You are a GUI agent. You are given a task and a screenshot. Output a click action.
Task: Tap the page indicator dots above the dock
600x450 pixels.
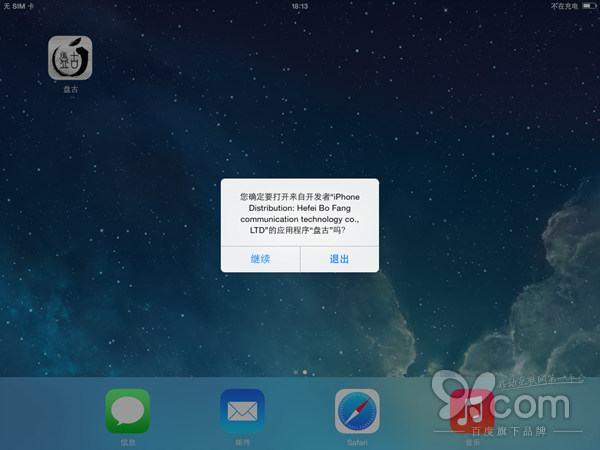coord(300,372)
